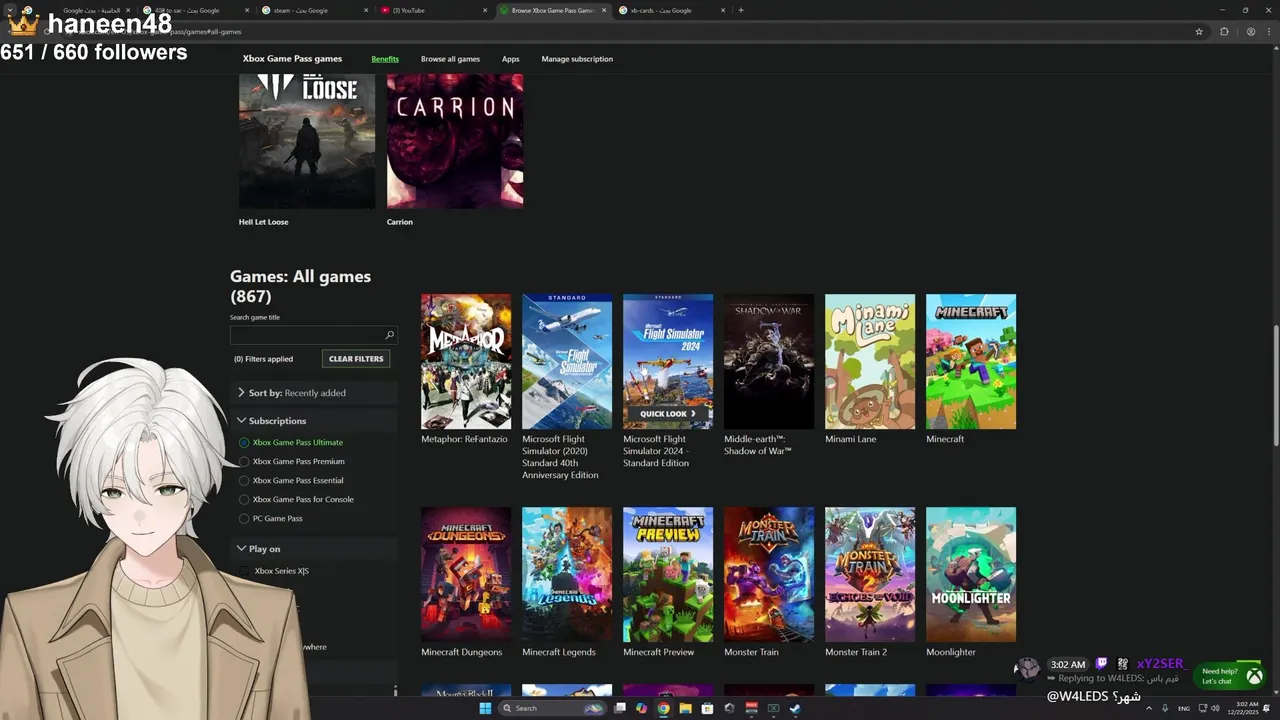Open 'Manage subscription' menu item

(577, 59)
